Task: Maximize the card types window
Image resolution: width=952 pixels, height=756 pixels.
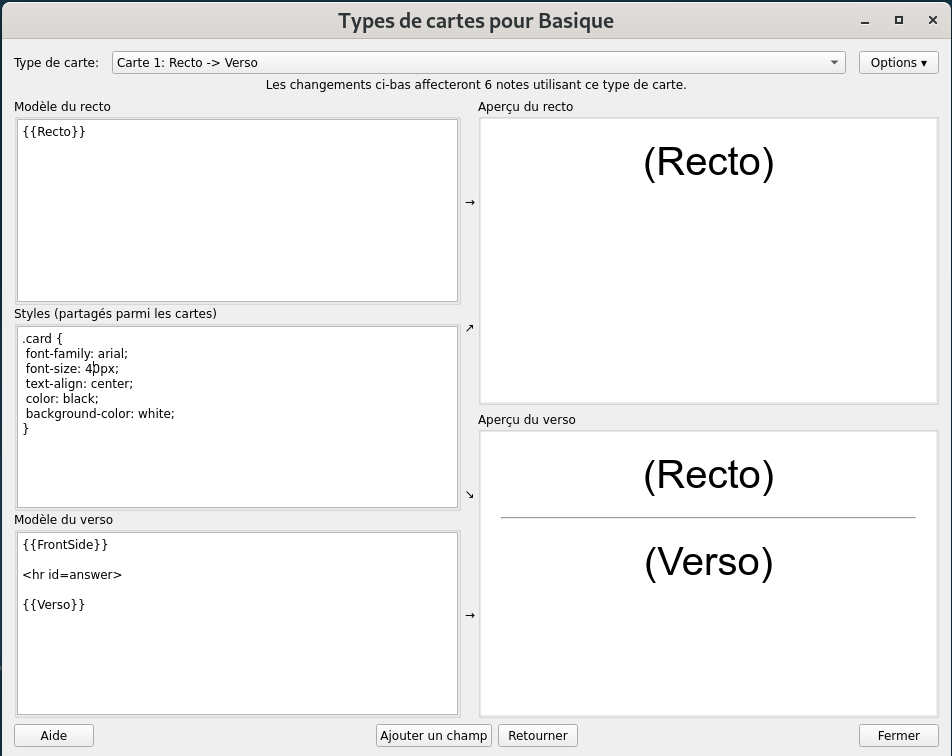Action: pos(898,21)
